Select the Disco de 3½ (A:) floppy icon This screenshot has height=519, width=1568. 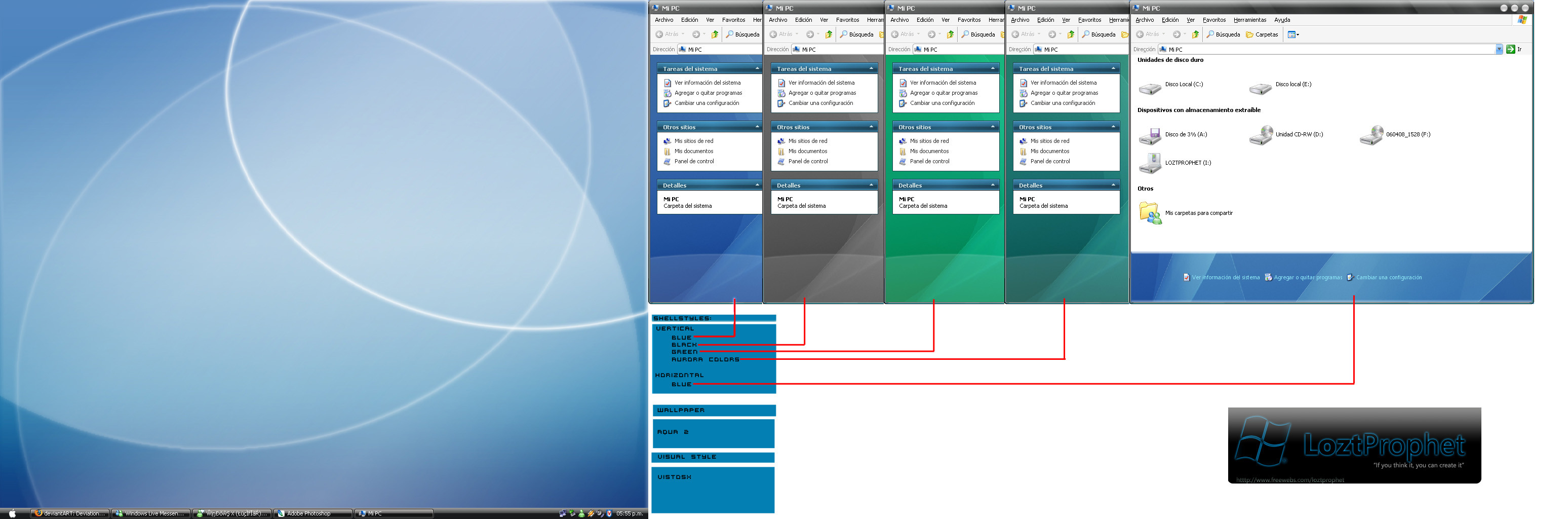click(x=1151, y=136)
